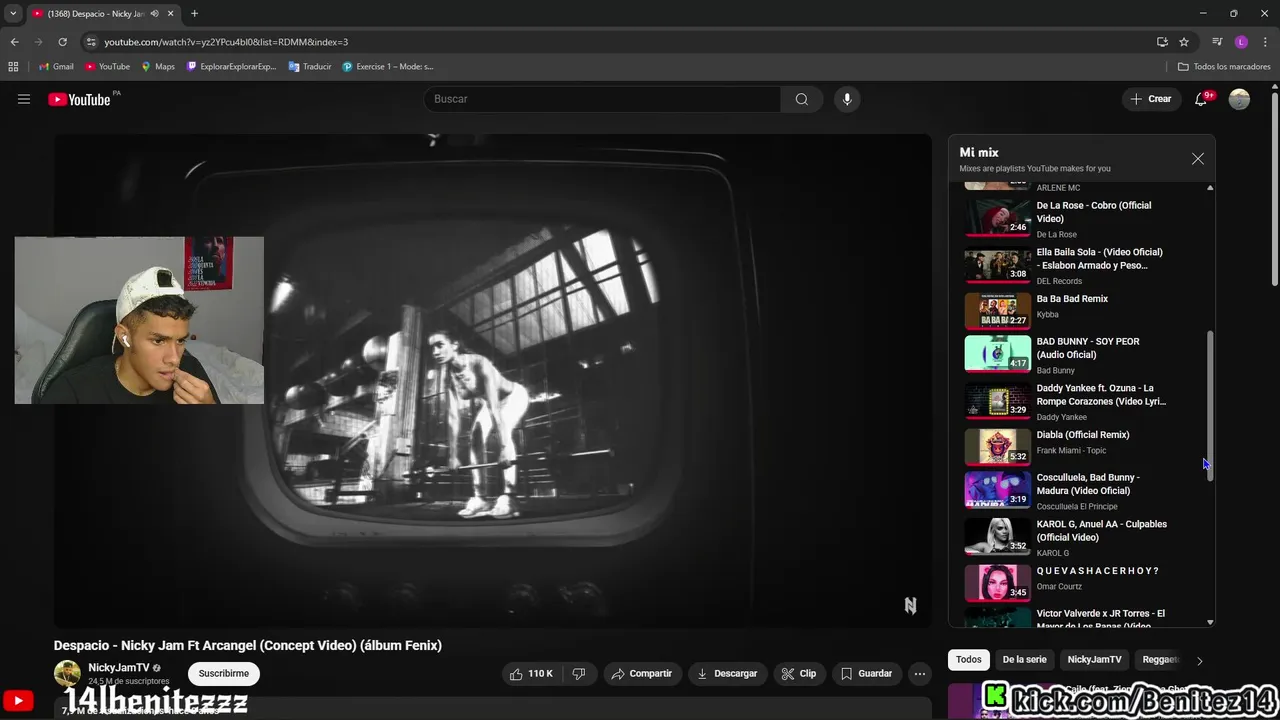Screen dimensions: 1280x720
Task: Click the video player to pause
Action: click(x=492, y=381)
